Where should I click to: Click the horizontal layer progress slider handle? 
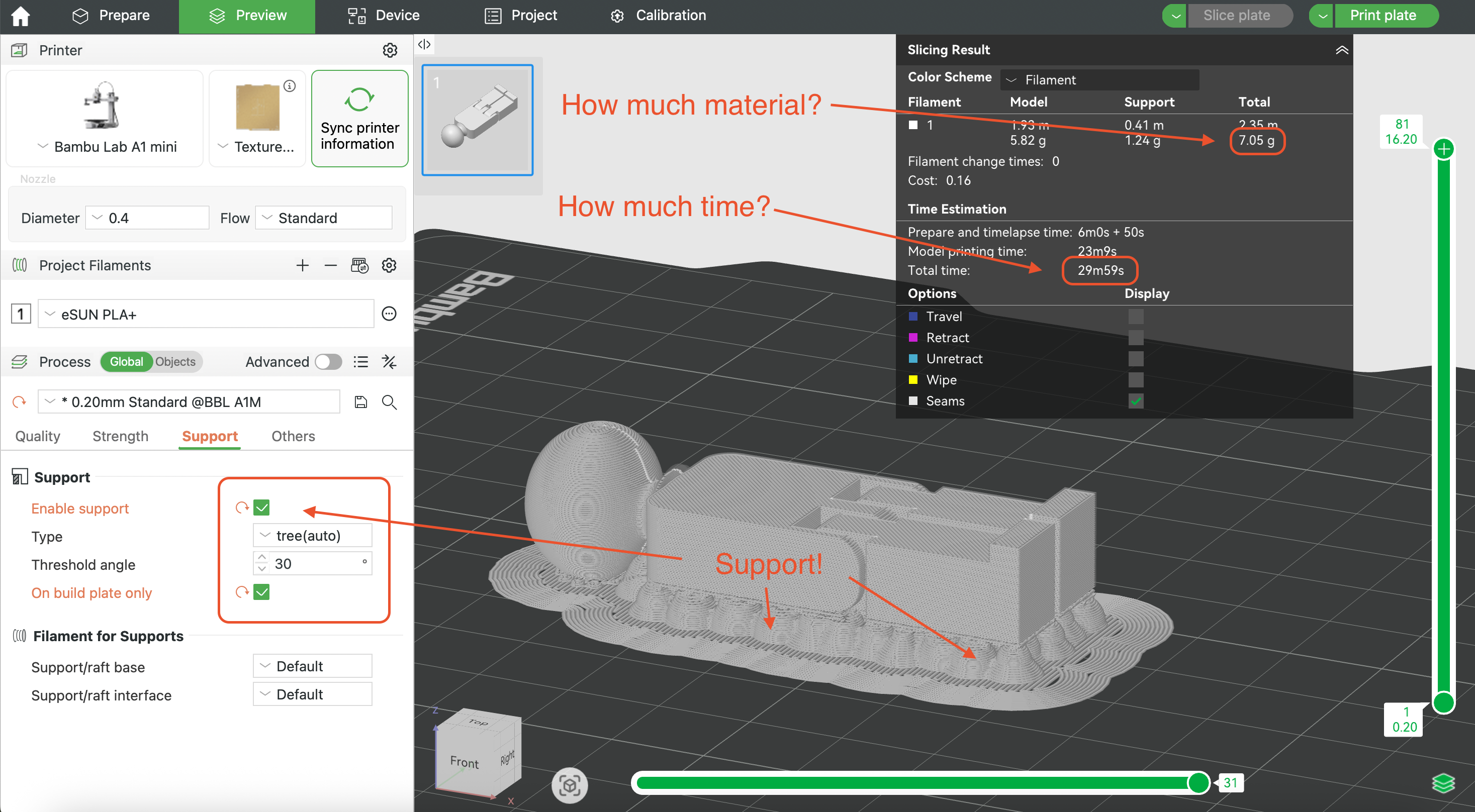click(x=1198, y=782)
